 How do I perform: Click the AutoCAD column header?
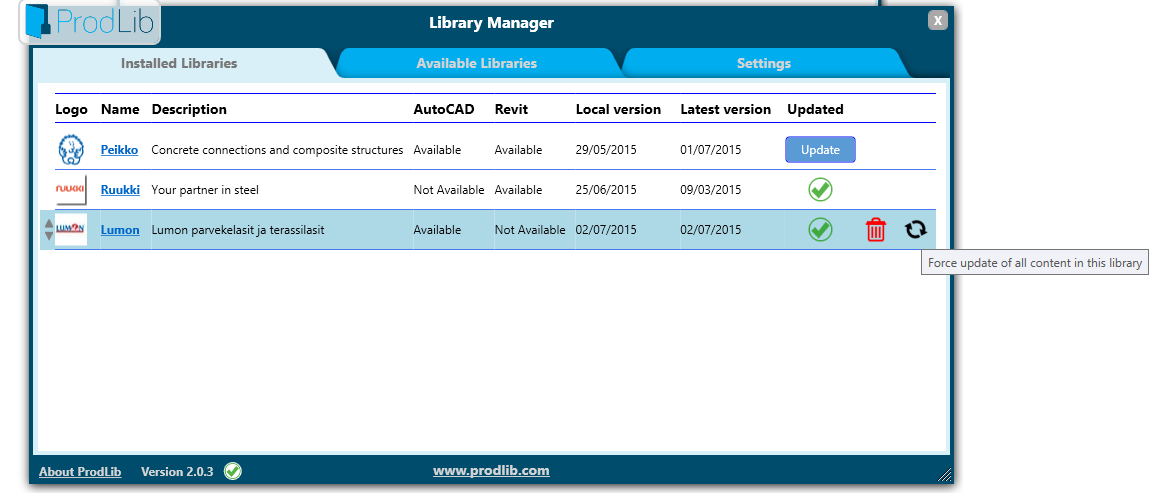(x=444, y=109)
